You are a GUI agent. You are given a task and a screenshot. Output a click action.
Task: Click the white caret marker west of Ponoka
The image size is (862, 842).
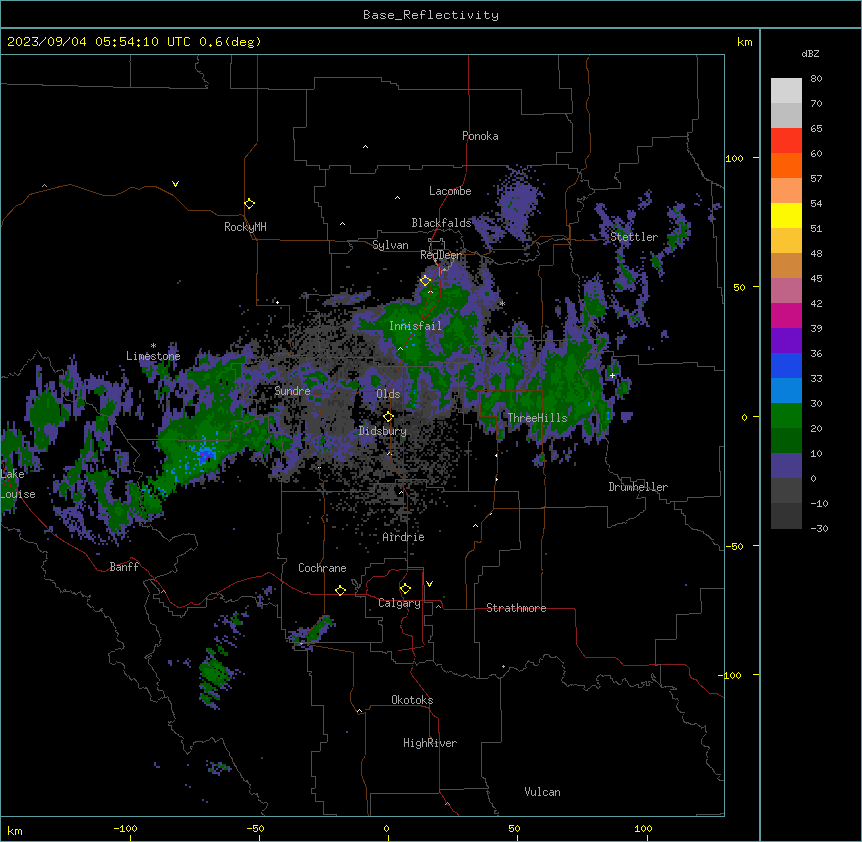(x=366, y=147)
